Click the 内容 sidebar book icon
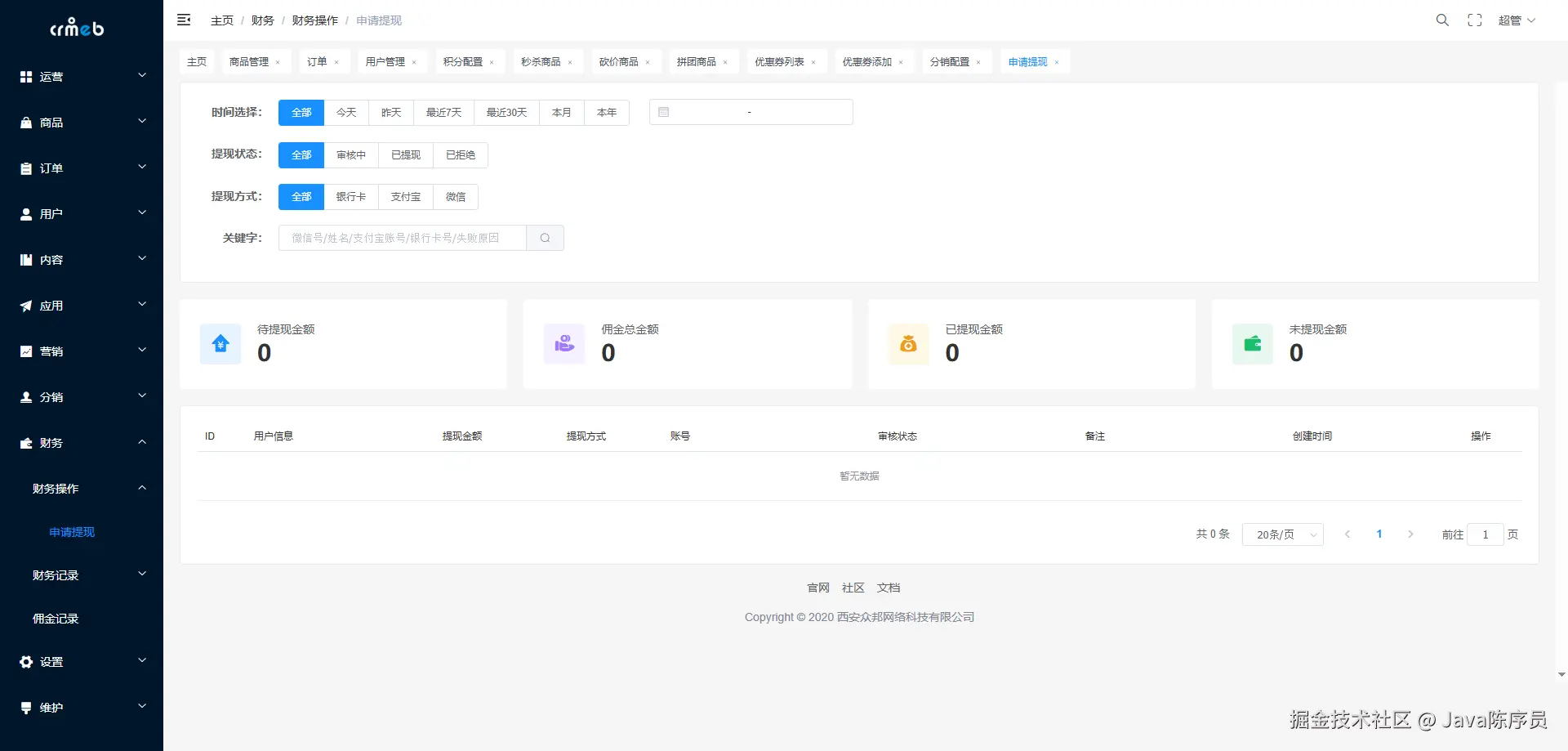 point(26,260)
